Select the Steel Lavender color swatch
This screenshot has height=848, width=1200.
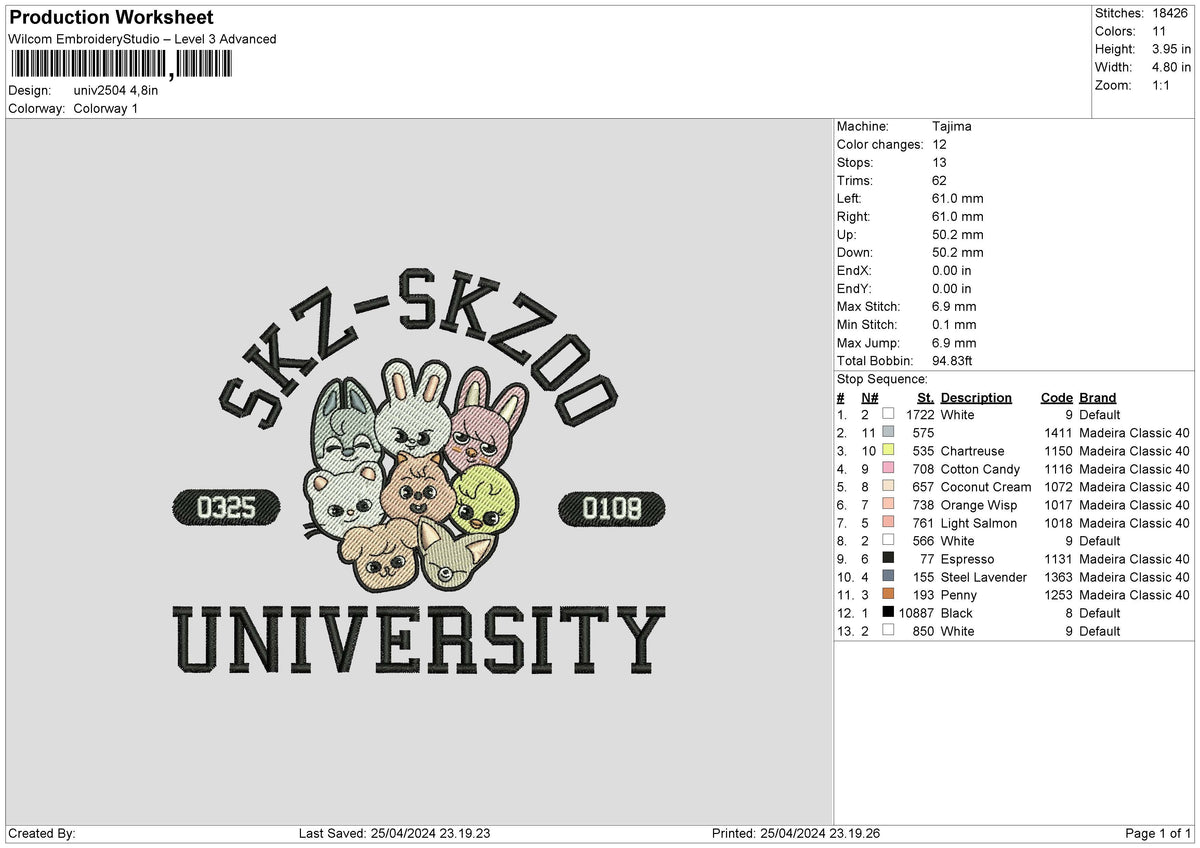pyautogui.click(x=888, y=576)
